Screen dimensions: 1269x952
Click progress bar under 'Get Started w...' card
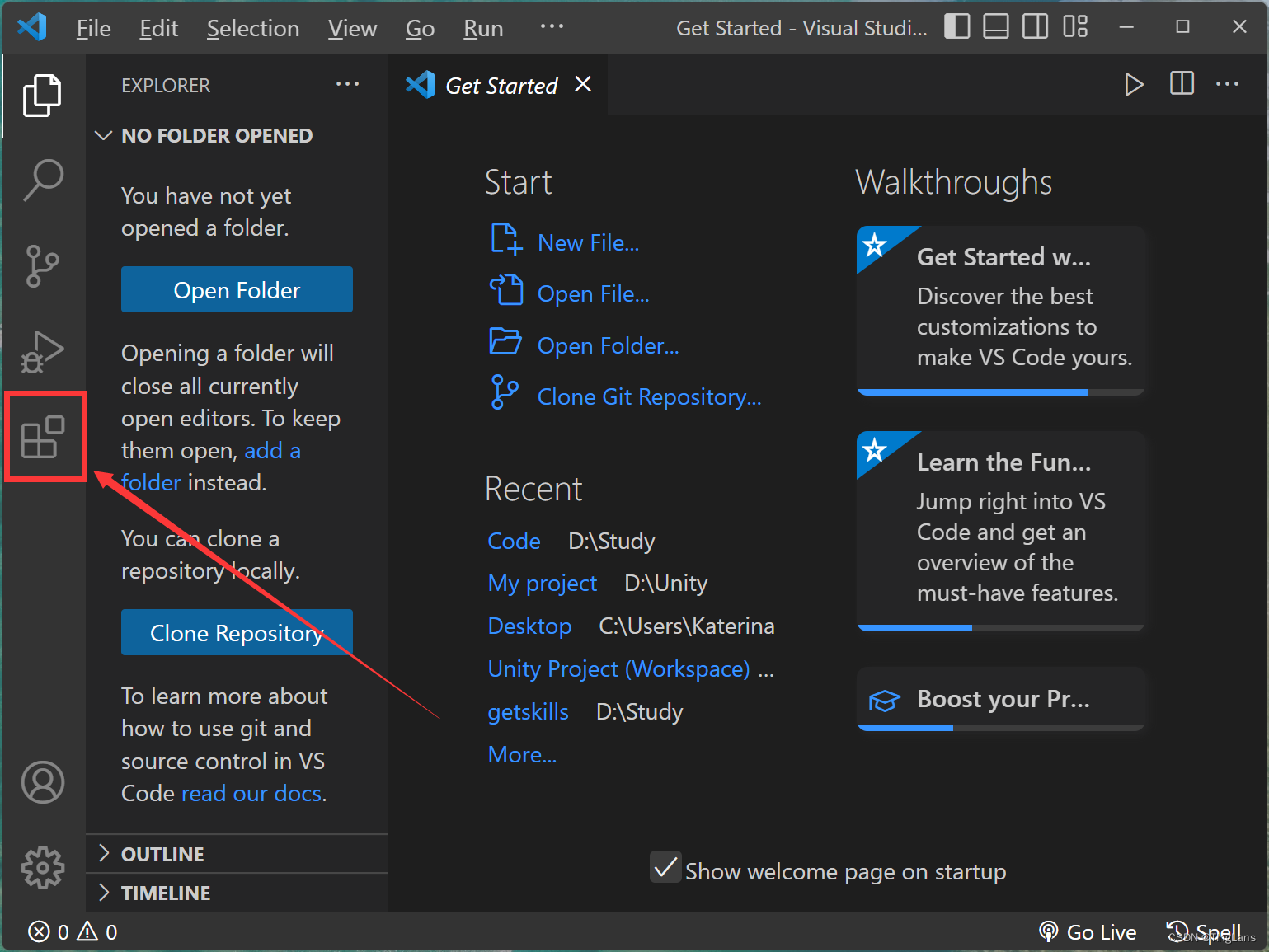coord(1001,392)
